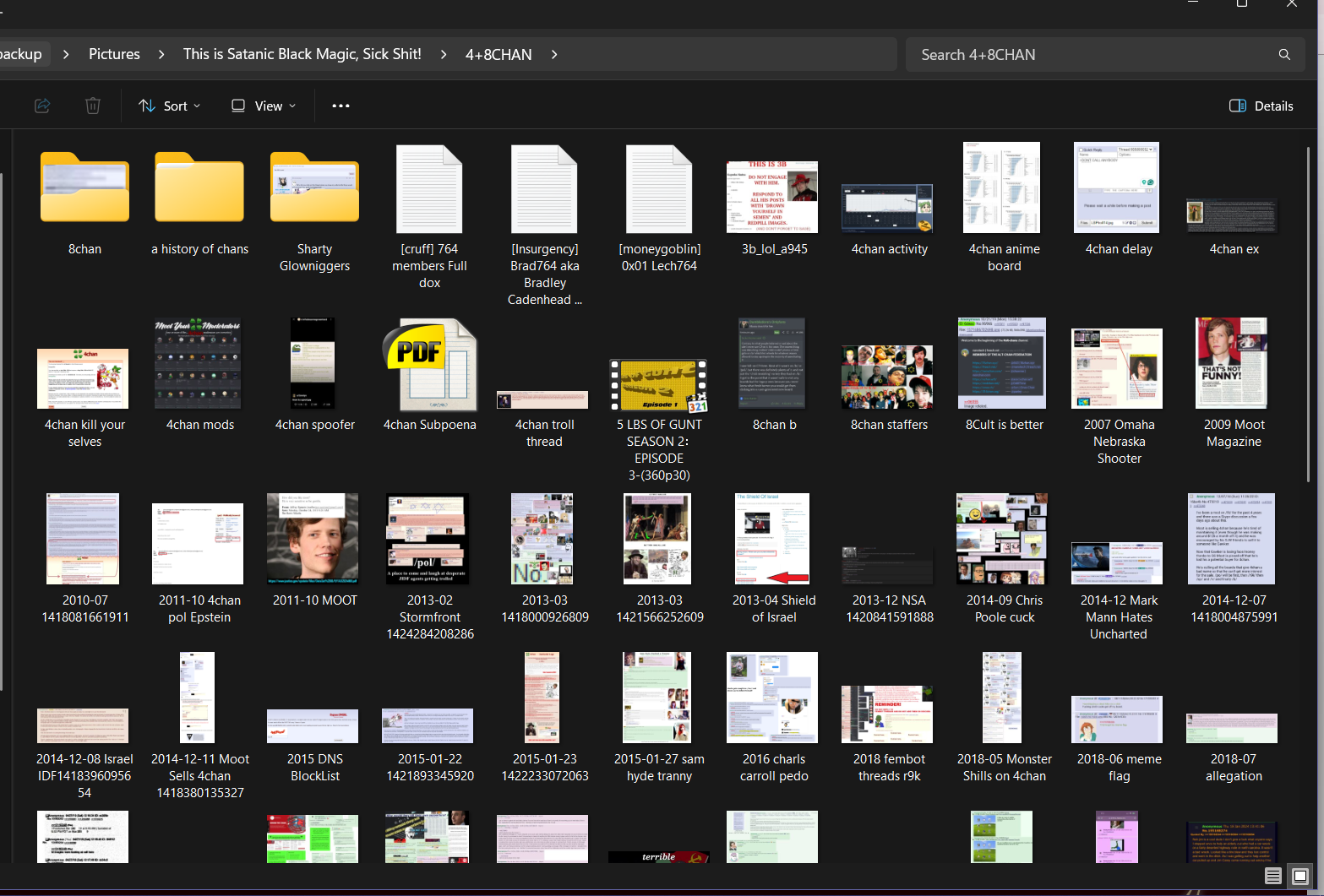This screenshot has height=896, width=1324.
Task: Select the '4chan delay' image thumbnail
Action: coord(1116,187)
